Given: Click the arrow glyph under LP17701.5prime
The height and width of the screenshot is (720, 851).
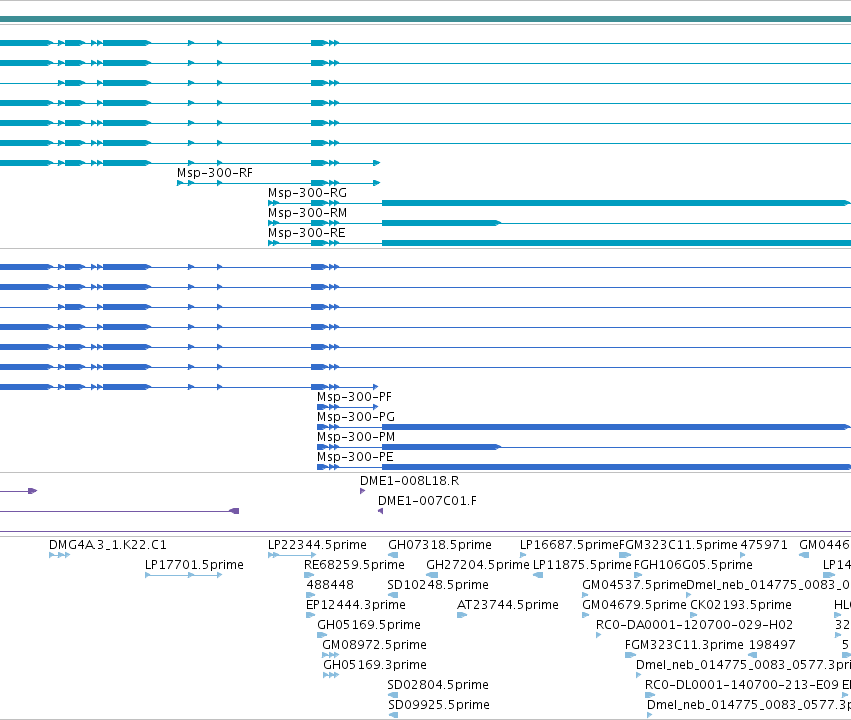Looking at the screenshot, I should 183,575.
